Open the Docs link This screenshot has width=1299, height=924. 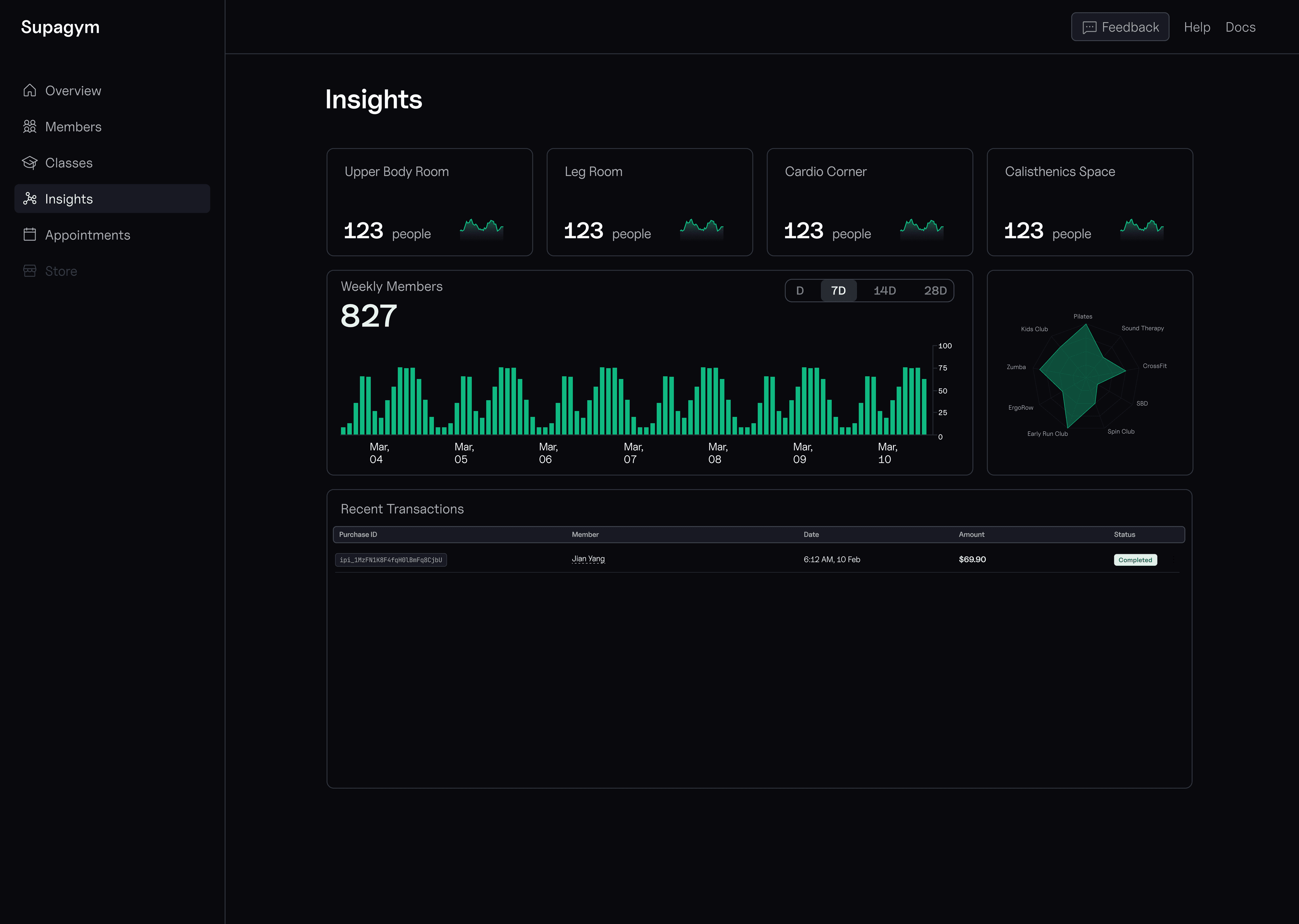(x=1240, y=27)
